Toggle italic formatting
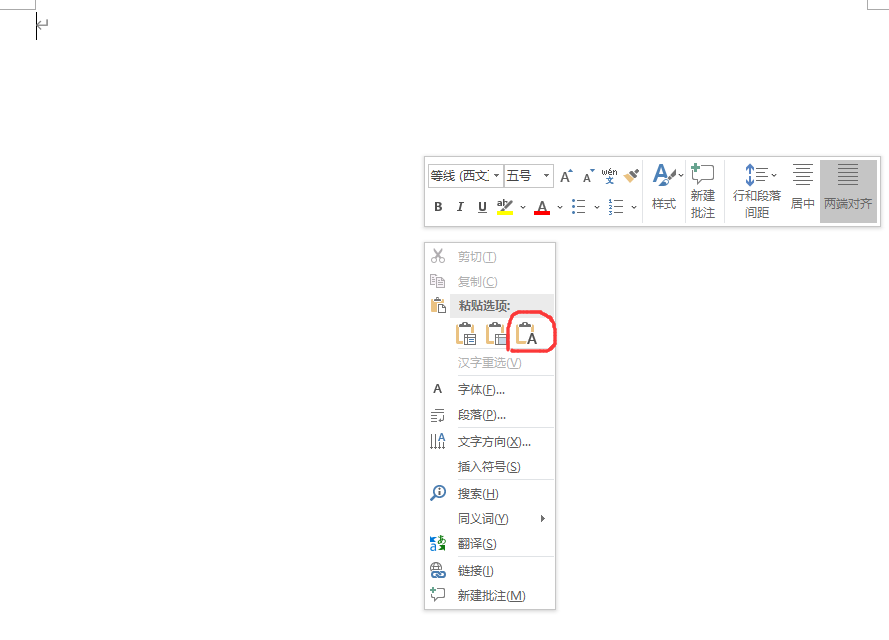Image resolution: width=889 pixels, height=640 pixels. 460,207
